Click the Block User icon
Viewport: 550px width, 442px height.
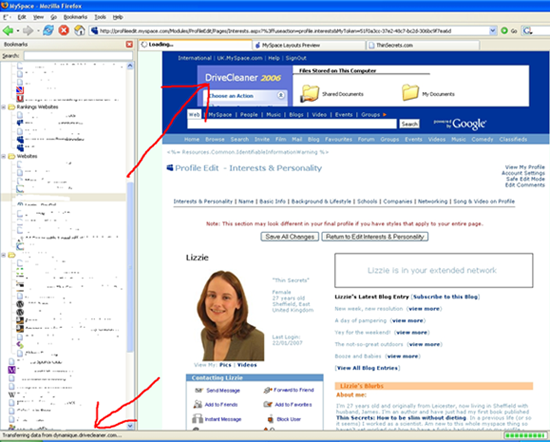click(x=270, y=419)
